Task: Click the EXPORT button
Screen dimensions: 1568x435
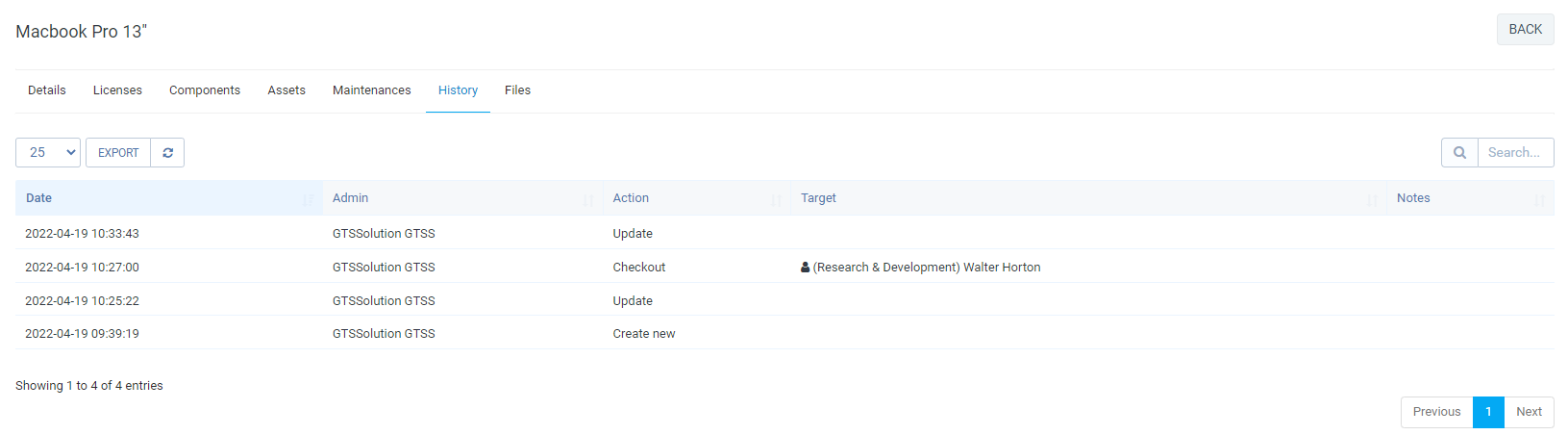Action: [x=118, y=153]
